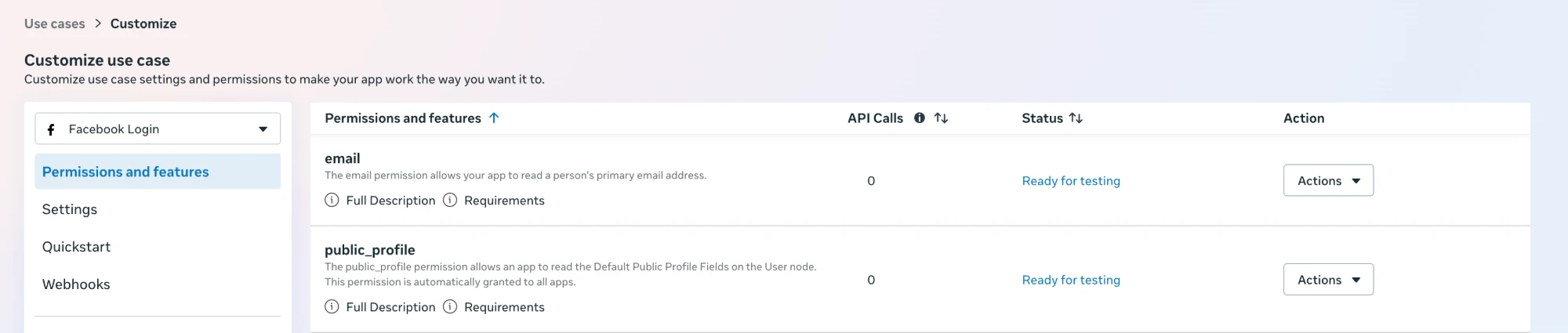Click the Permissions and features column header

click(x=403, y=118)
